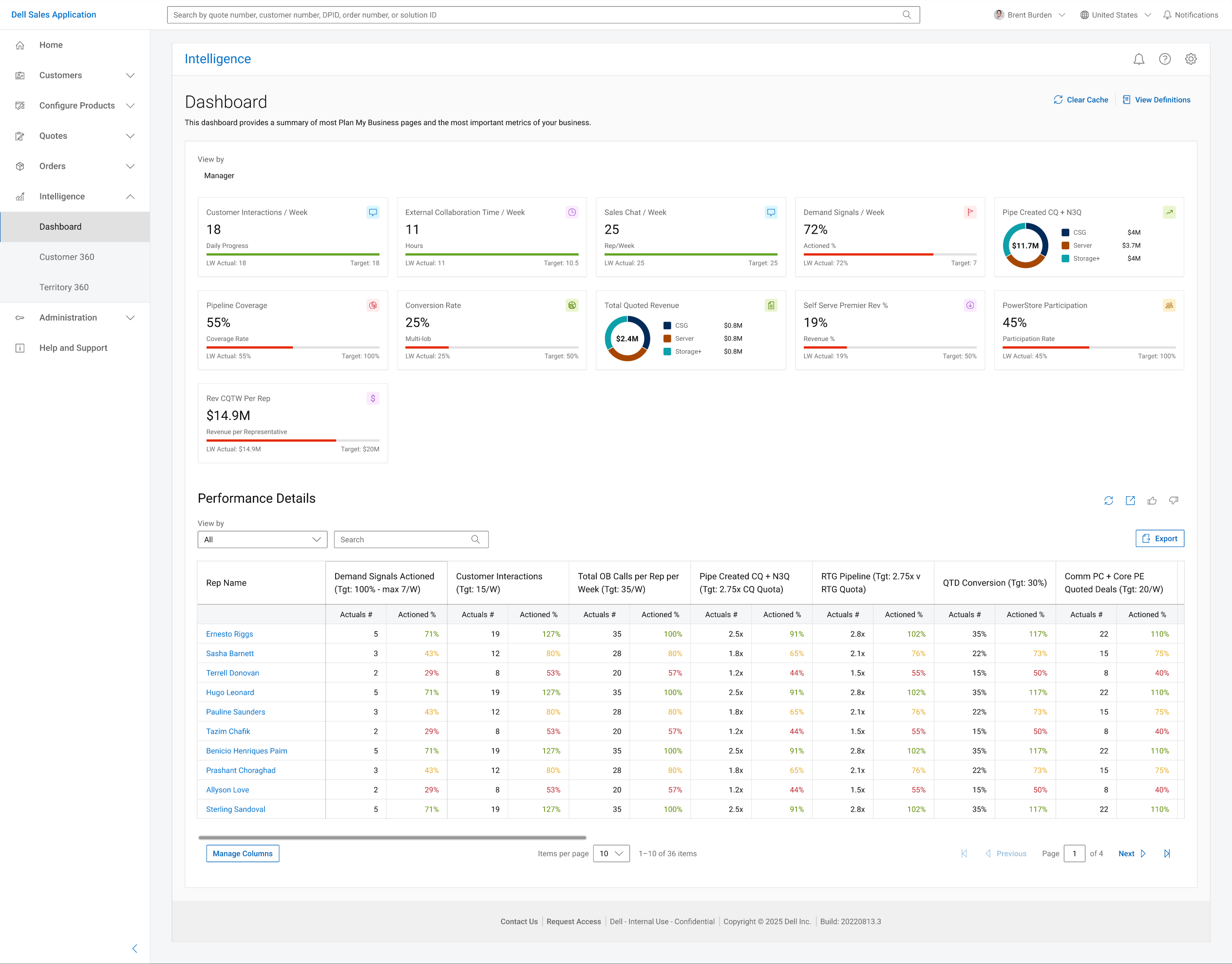Open the settings gear icon
Image resolution: width=1232 pixels, height=964 pixels.
[x=1190, y=59]
